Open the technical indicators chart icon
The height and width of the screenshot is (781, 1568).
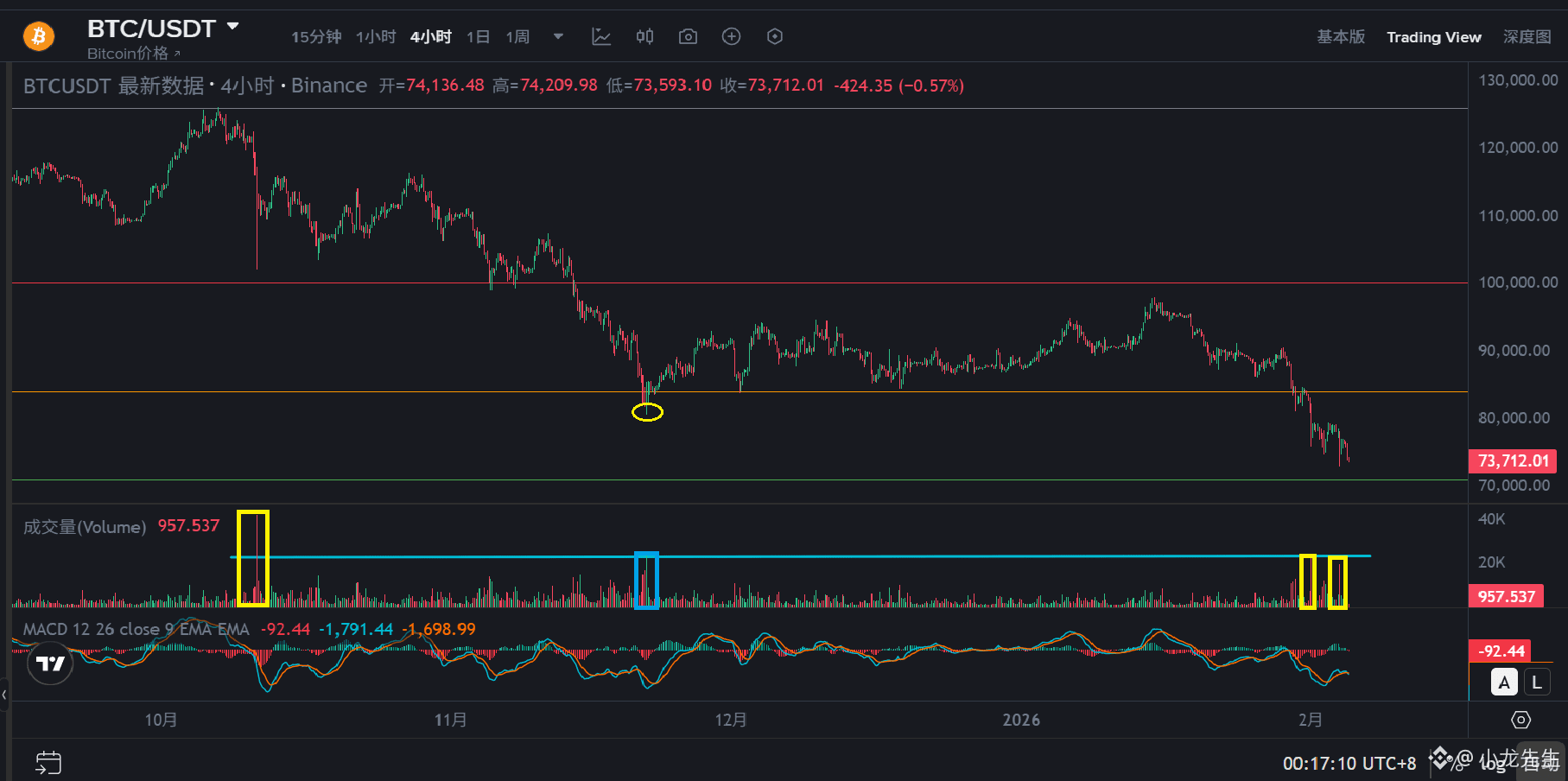(x=601, y=36)
